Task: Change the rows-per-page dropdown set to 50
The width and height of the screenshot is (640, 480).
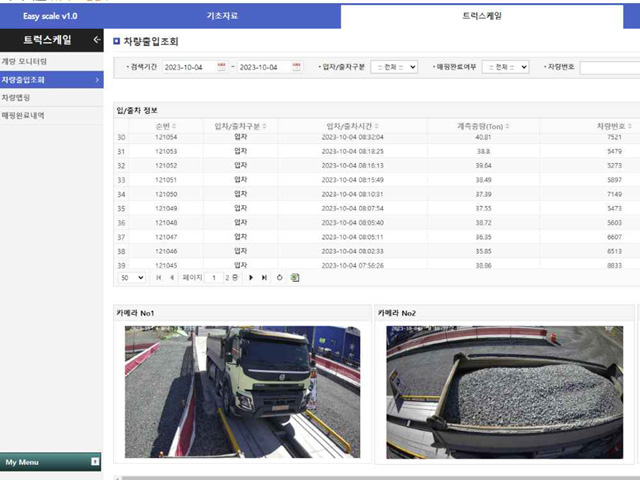Action: coord(131,277)
